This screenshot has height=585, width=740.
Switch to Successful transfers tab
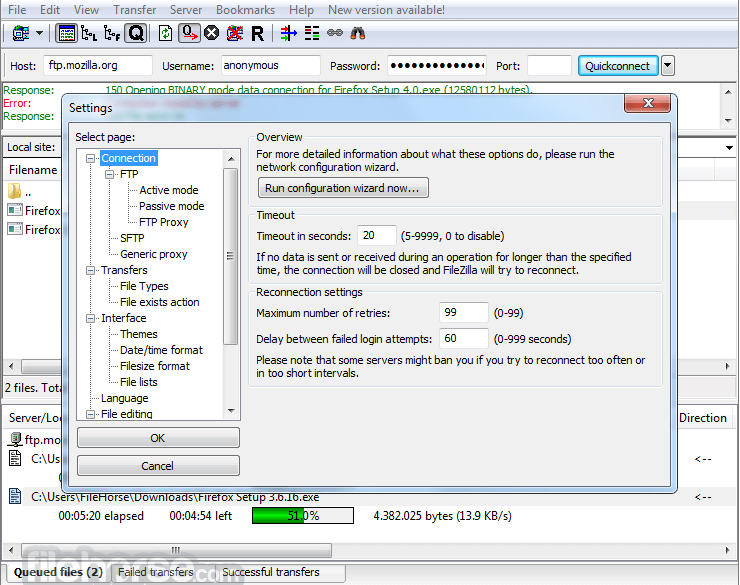271,572
